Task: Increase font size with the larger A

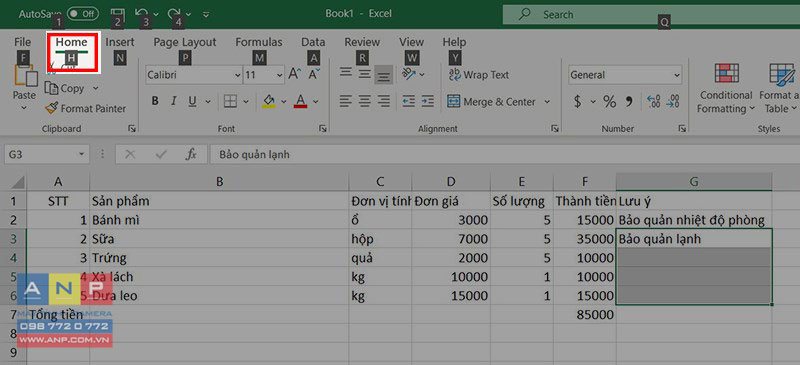Action: (295, 75)
